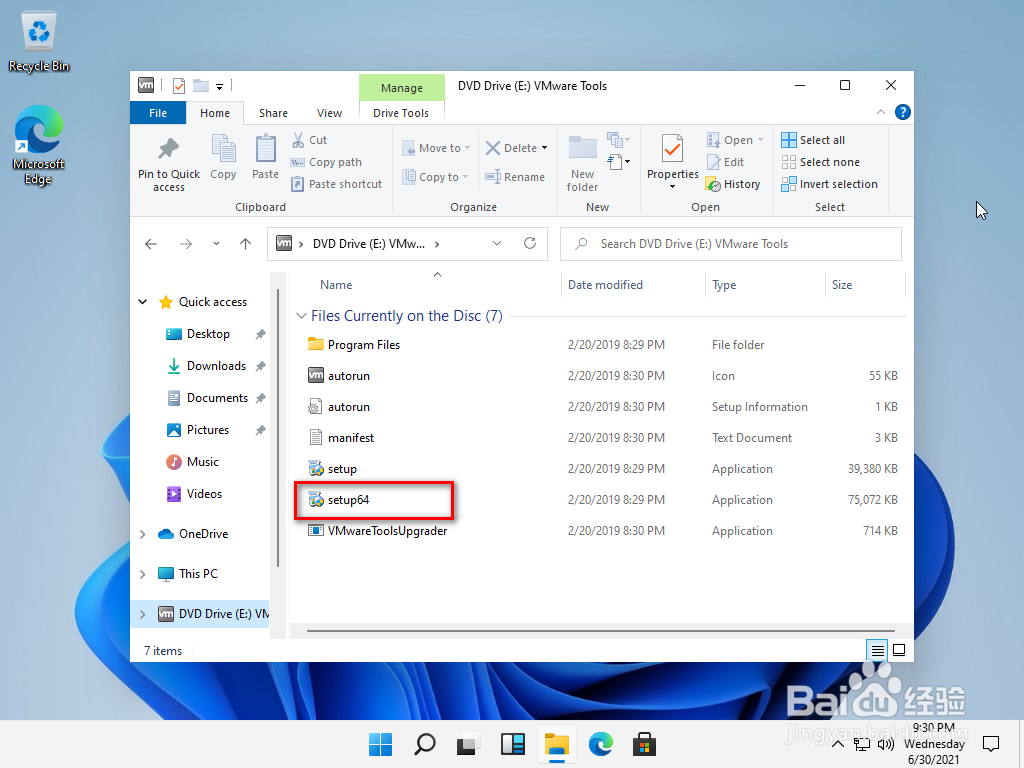The height and width of the screenshot is (768, 1024).
Task: Click the horizontal scrollbar in file list
Action: (600, 632)
